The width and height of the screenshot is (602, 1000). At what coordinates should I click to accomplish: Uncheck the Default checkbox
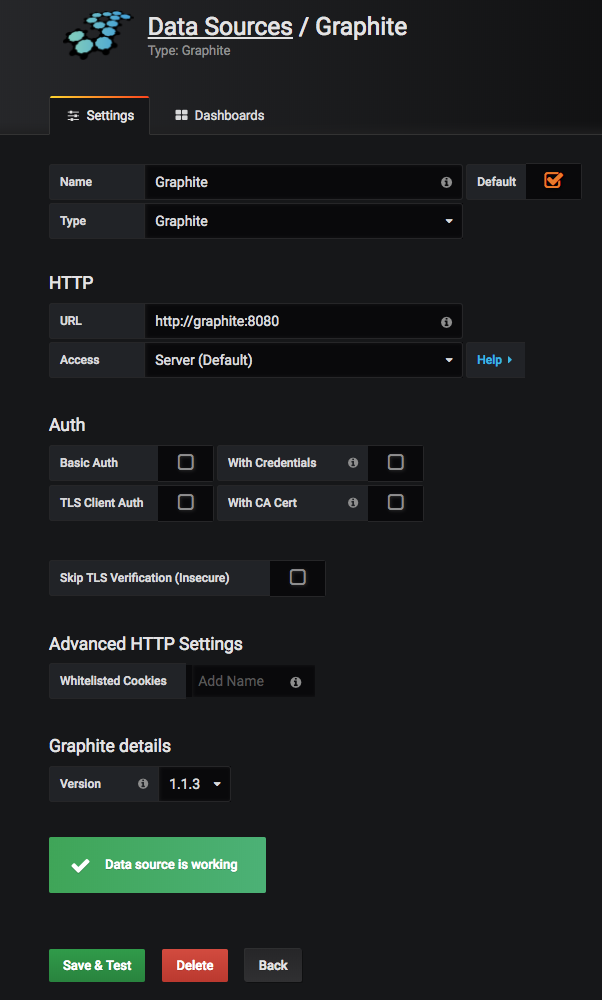click(553, 181)
